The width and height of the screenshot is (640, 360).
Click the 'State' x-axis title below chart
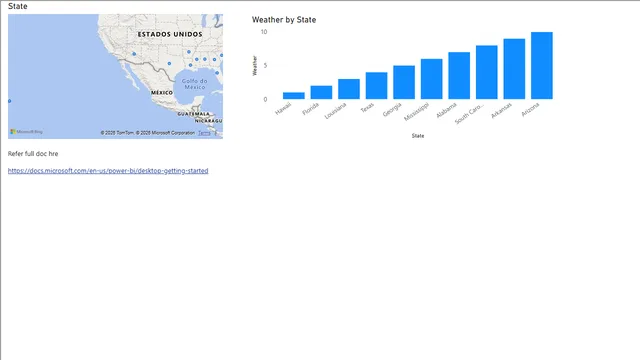pos(418,136)
